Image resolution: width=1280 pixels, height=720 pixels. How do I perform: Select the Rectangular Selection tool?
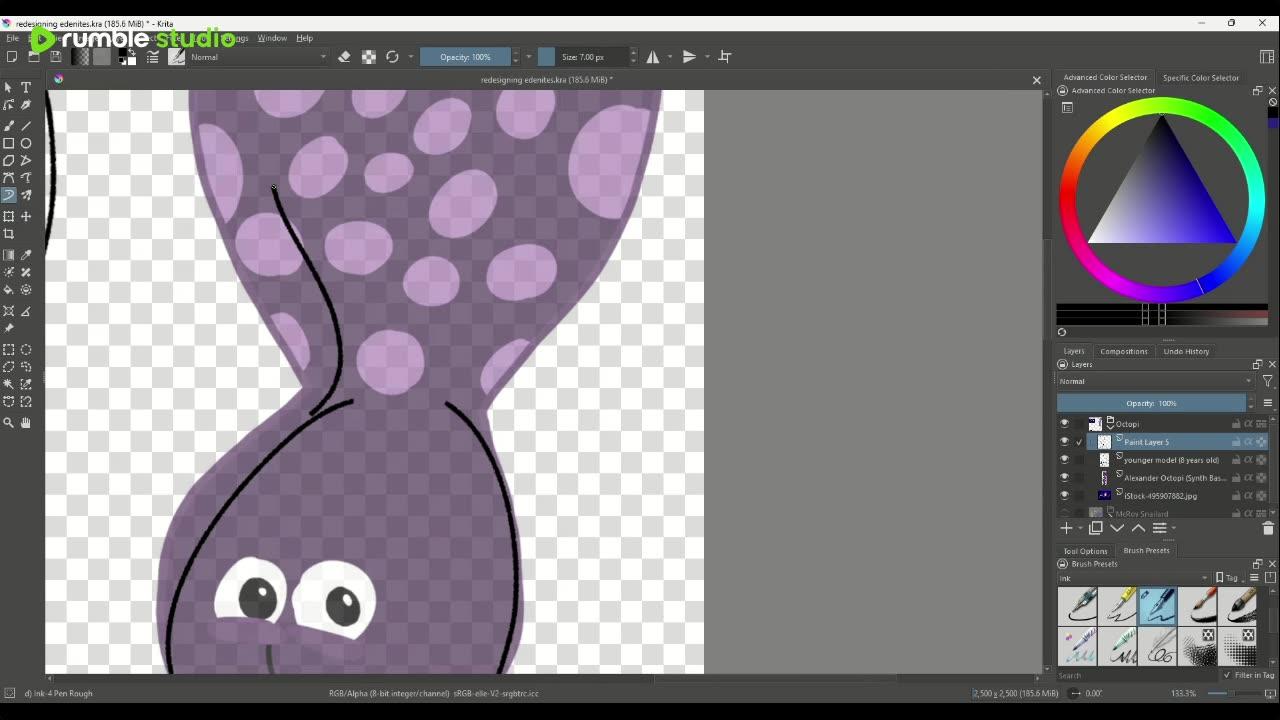point(9,350)
